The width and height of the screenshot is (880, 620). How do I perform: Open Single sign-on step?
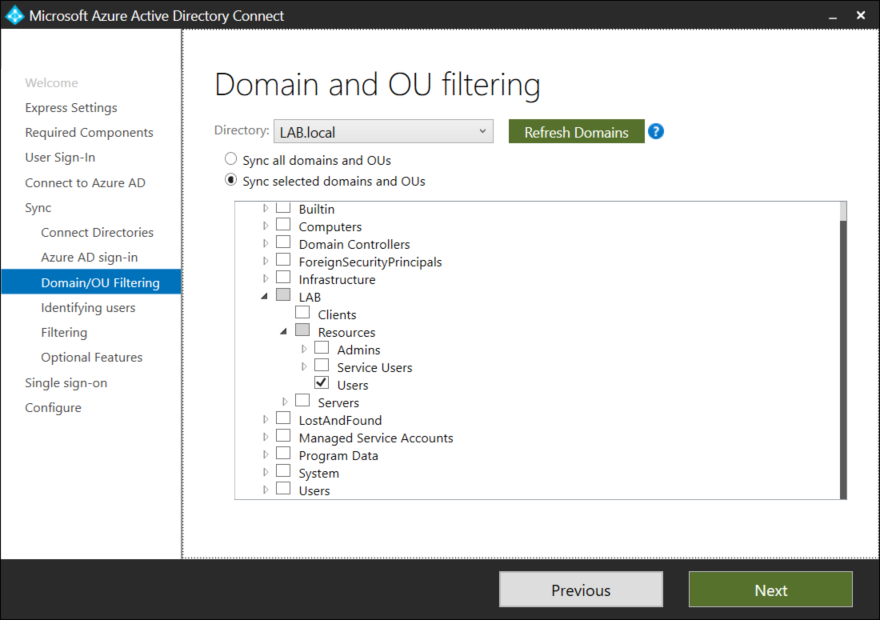(x=66, y=383)
